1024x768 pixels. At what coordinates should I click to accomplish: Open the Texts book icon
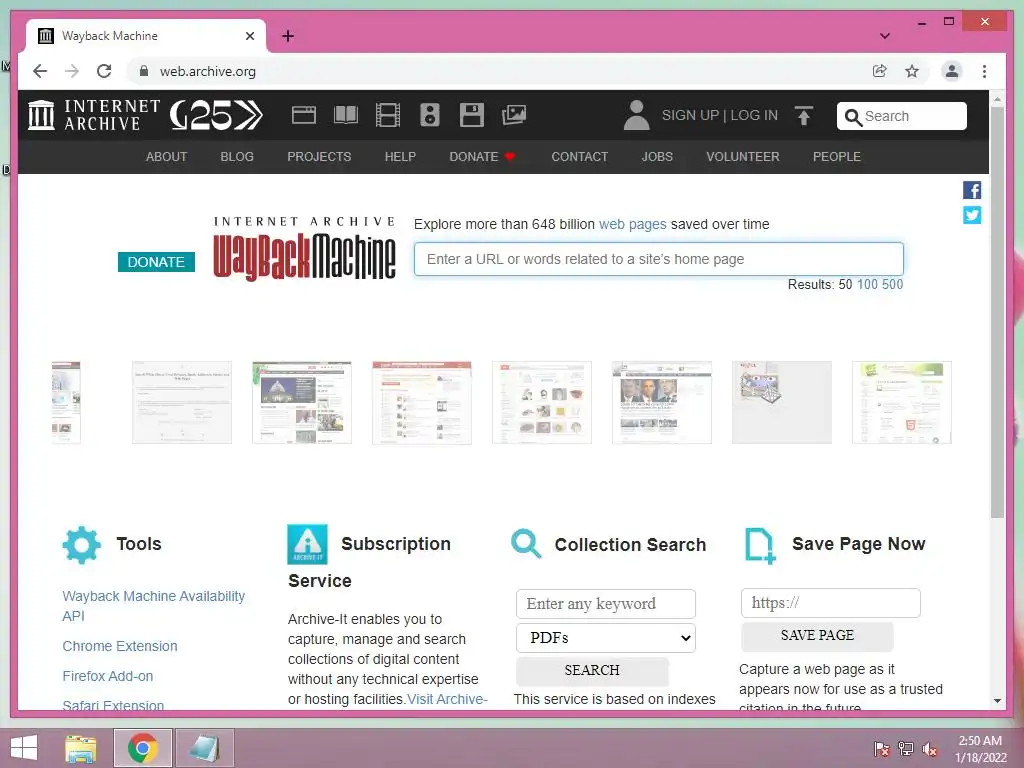point(345,115)
